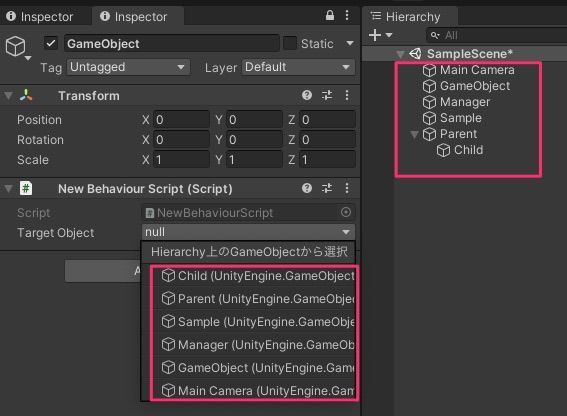This screenshot has height=416, width=567.
Task: Click the Transform component axes icon
Action: pyautogui.click(x=26, y=95)
